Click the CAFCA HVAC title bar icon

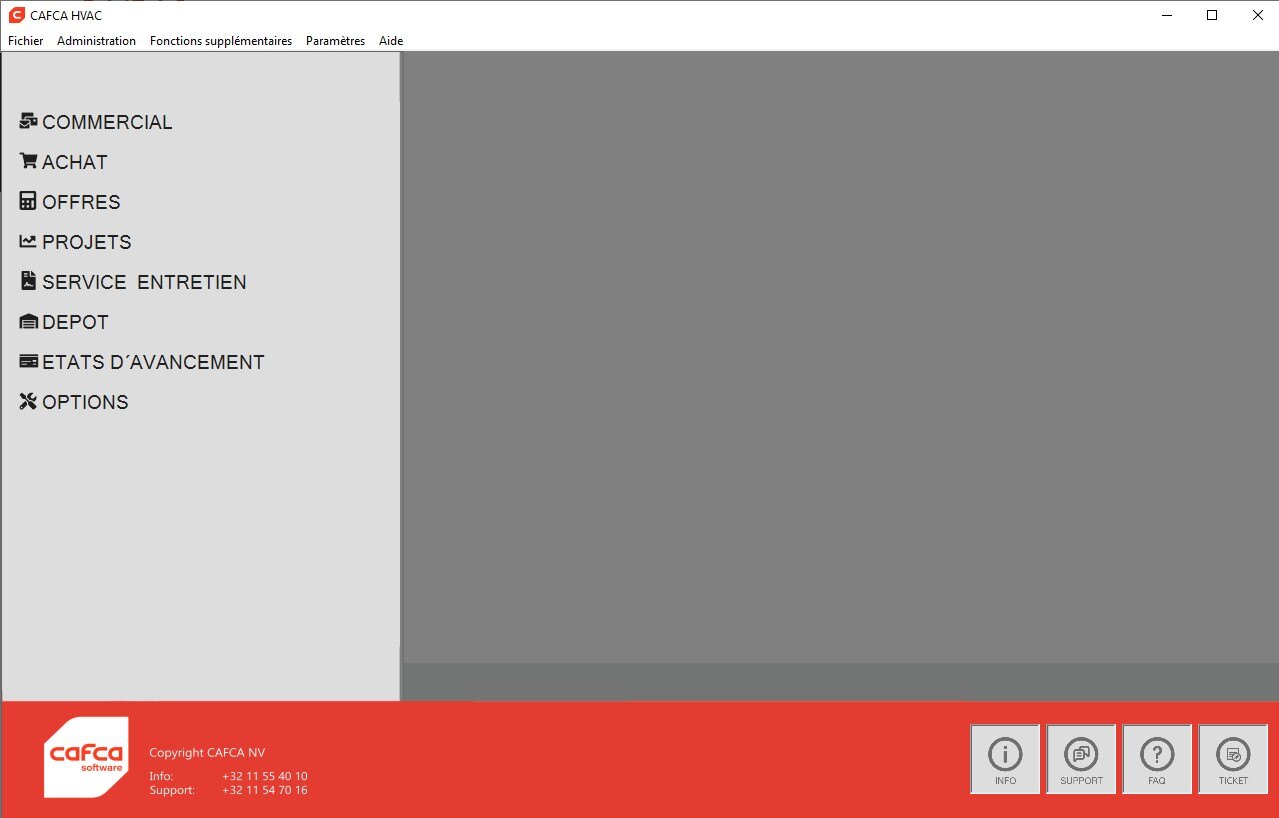click(16, 15)
